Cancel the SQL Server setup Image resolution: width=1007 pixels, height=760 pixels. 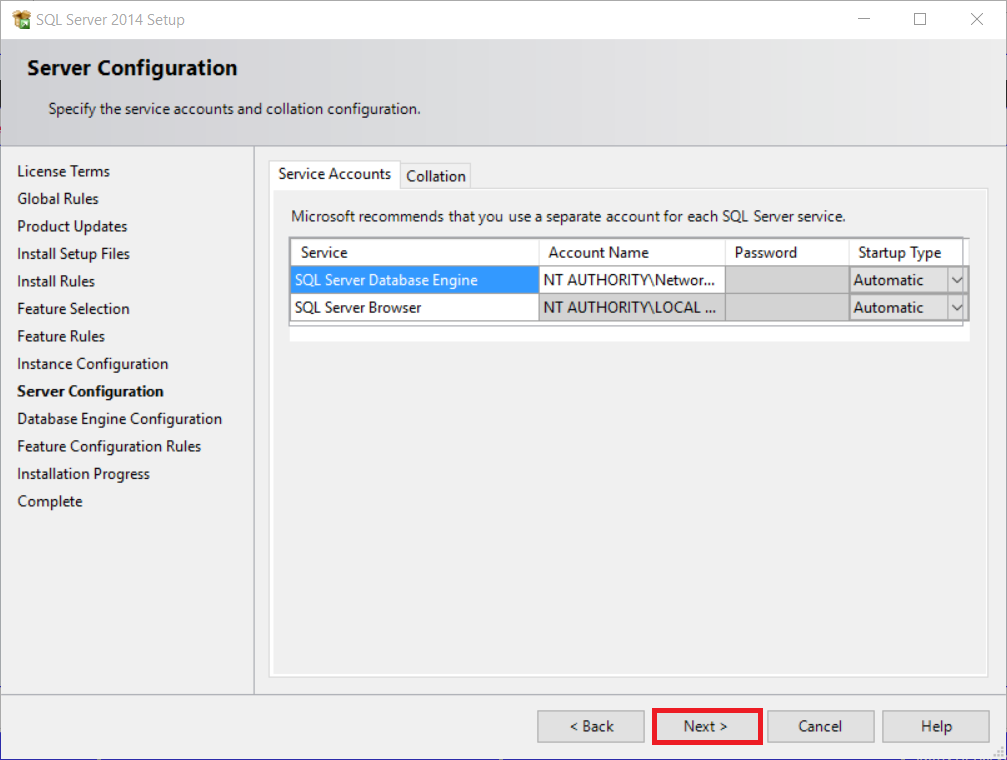820,727
